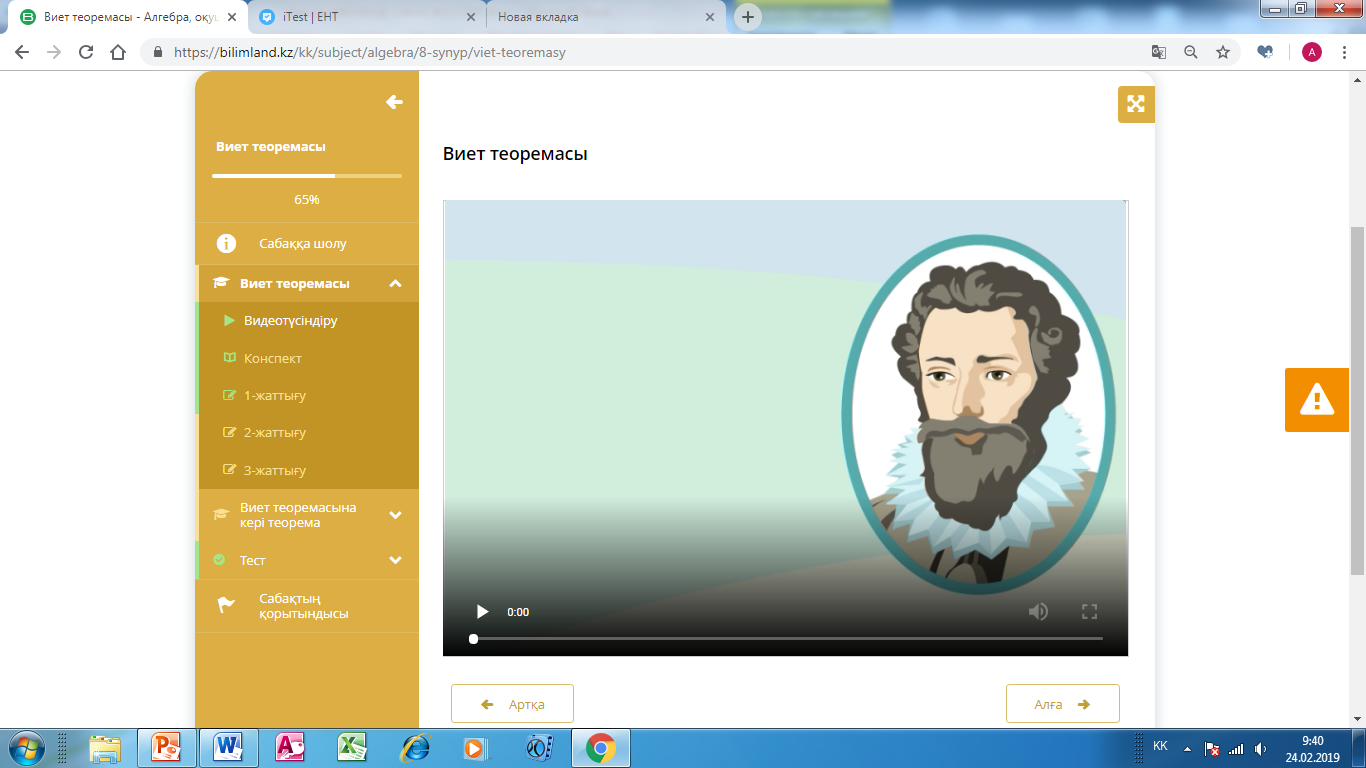
Task: Click the Алға next button
Action: [x=1063, y=704]
